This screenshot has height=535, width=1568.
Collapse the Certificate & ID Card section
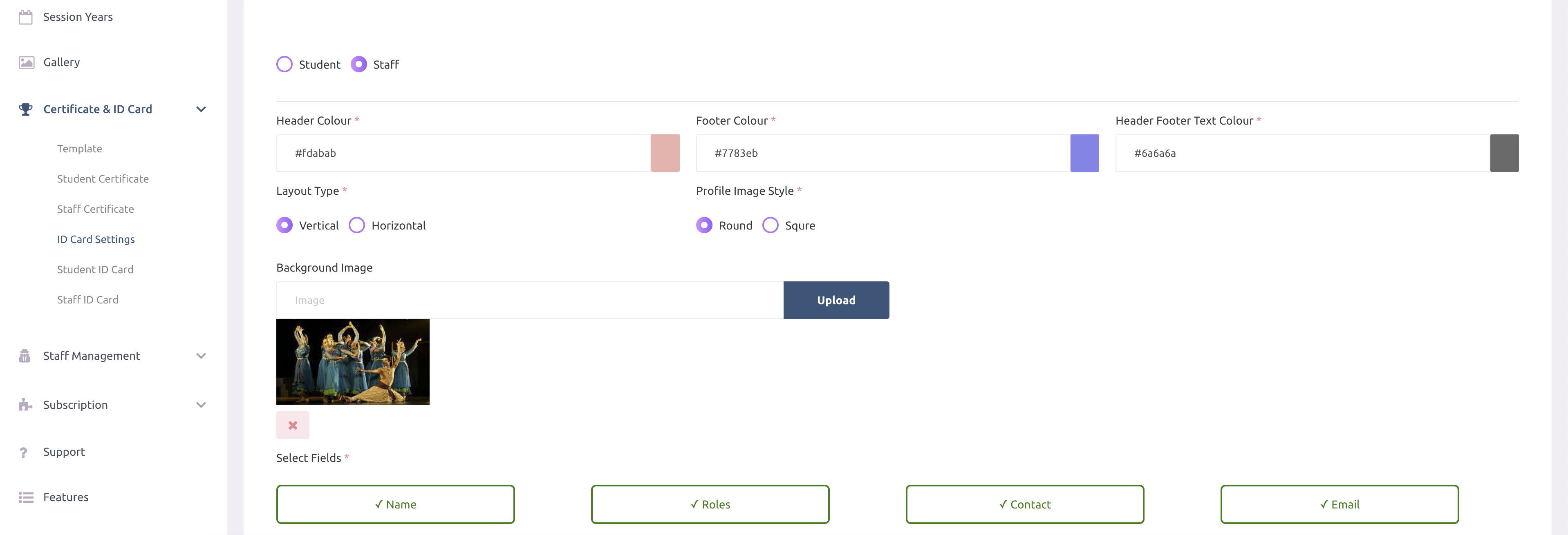pyautogui.click(x=201, y=109)
